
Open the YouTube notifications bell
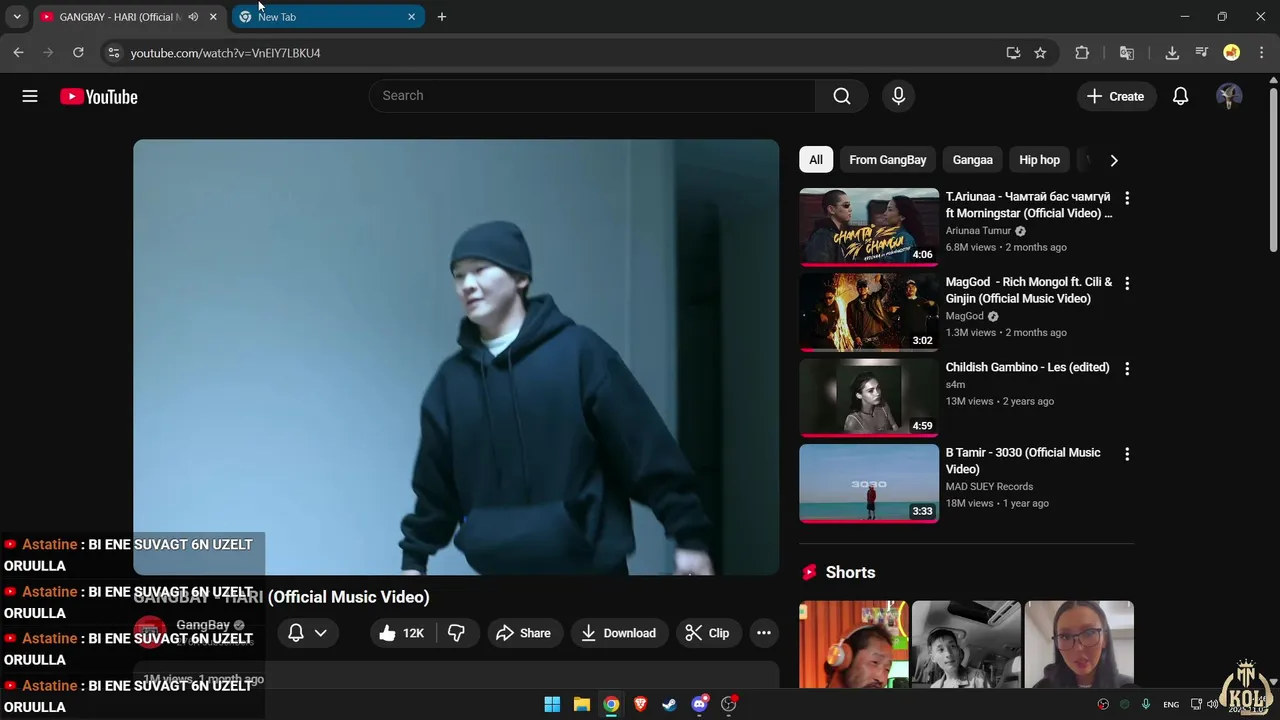pyautogui.click(x=1180, y=96)
